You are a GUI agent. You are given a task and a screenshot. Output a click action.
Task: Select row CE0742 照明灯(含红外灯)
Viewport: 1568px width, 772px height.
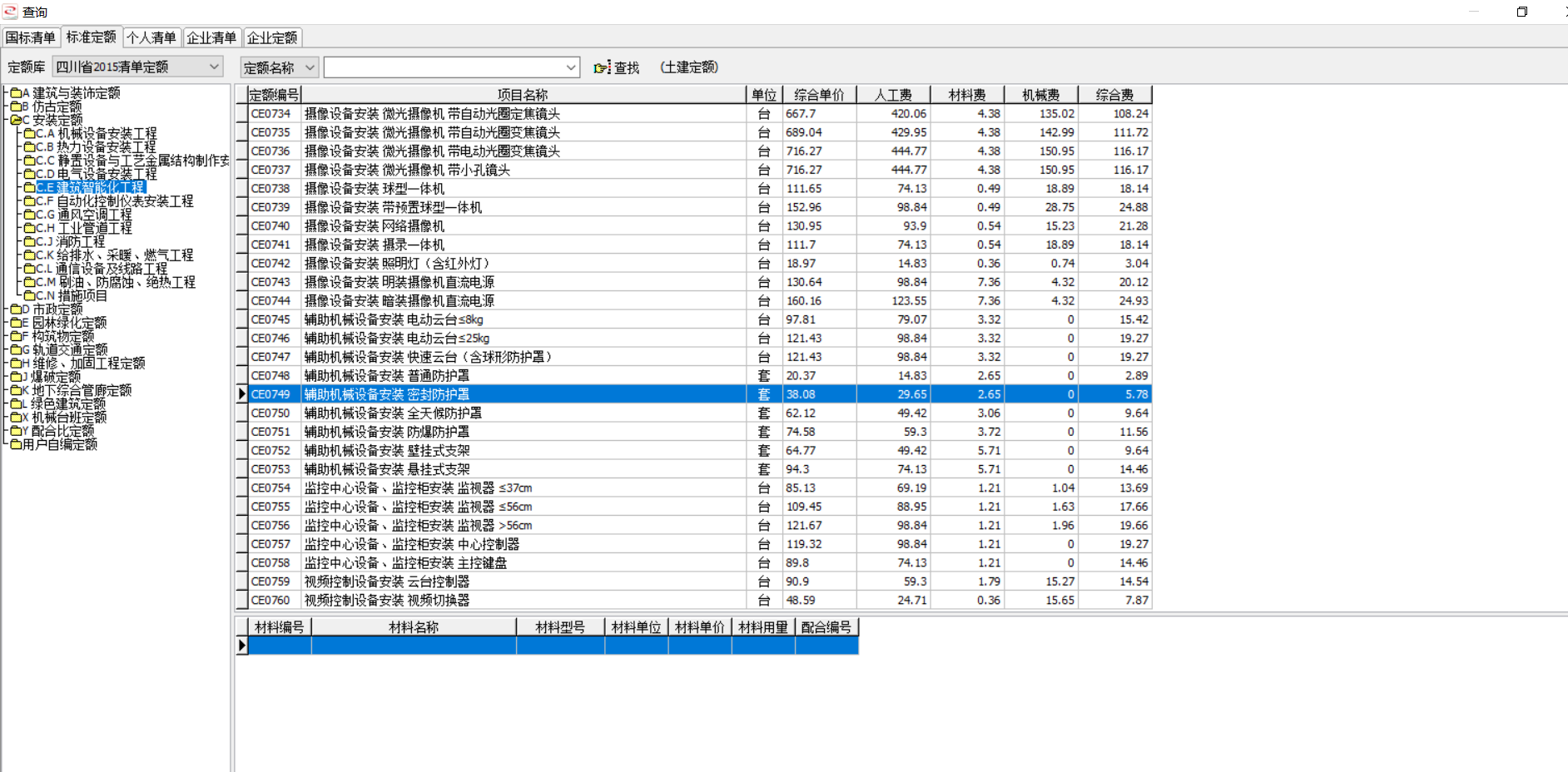[700, 264]
